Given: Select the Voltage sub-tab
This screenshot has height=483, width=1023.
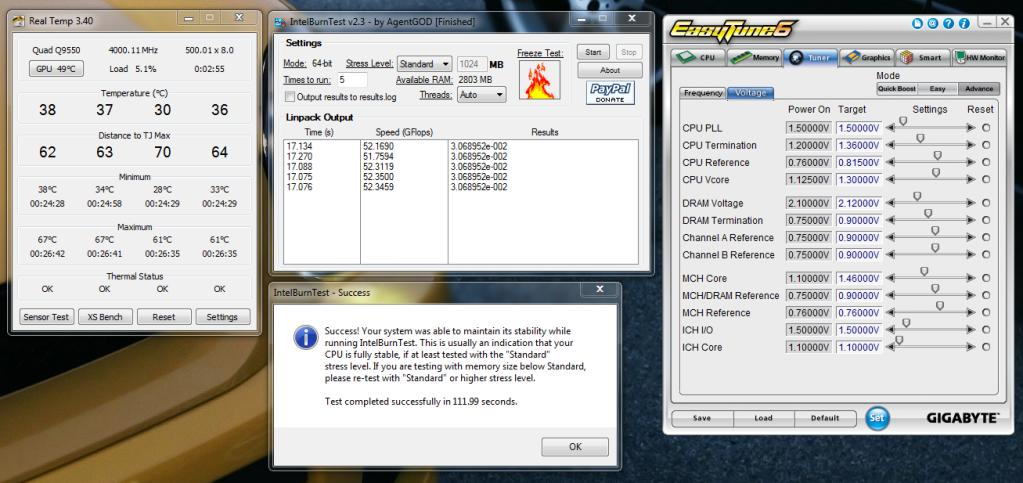Looking at the screenshot, I should point(751,93).
